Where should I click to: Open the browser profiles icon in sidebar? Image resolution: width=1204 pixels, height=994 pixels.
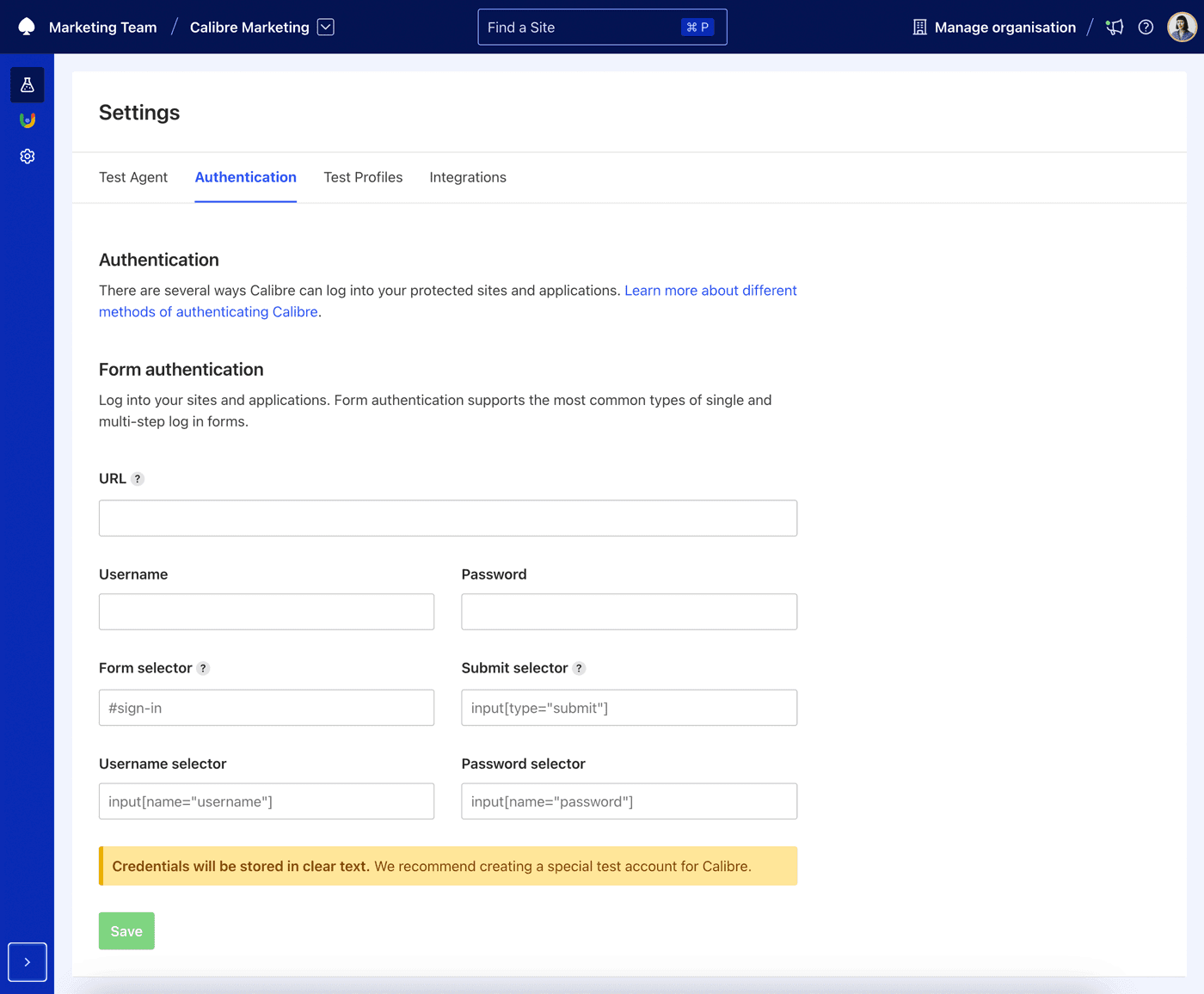point(27,120)
